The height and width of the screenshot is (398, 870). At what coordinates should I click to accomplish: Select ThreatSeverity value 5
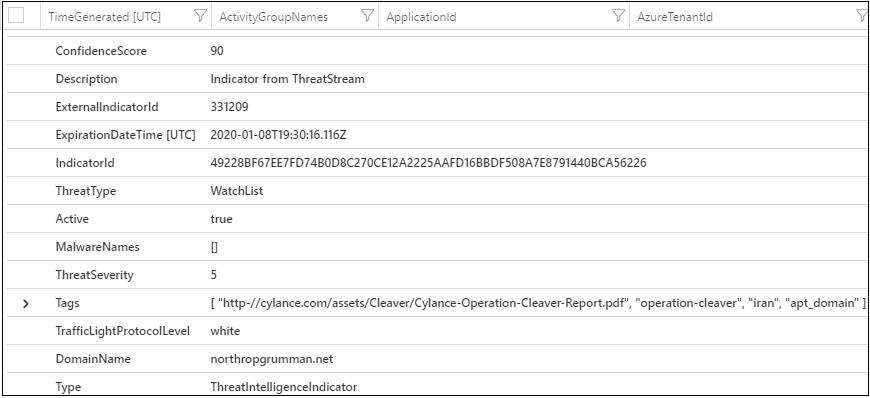coord(214,275)
